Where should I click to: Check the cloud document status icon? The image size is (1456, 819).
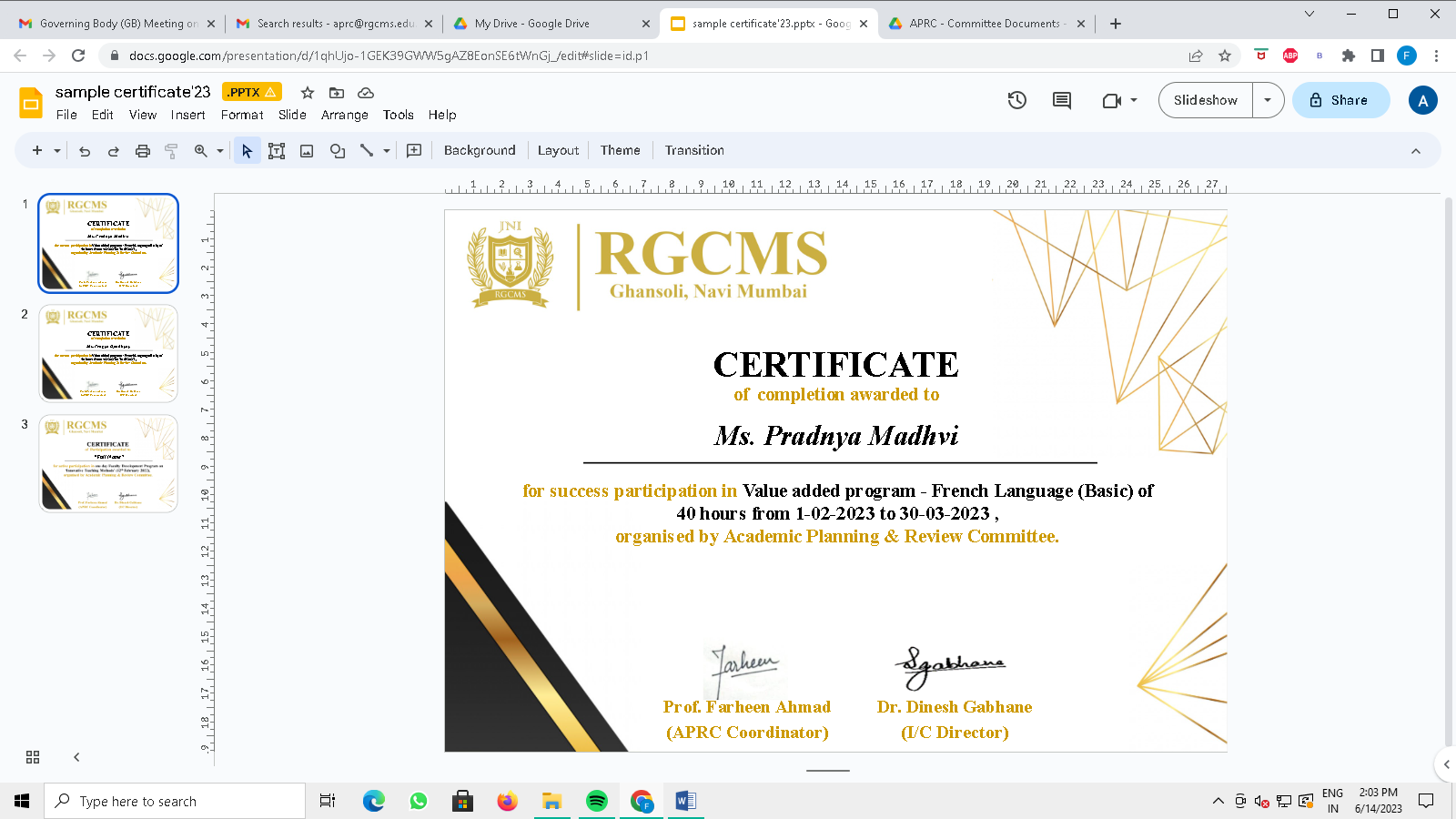[x=366, y=93]
